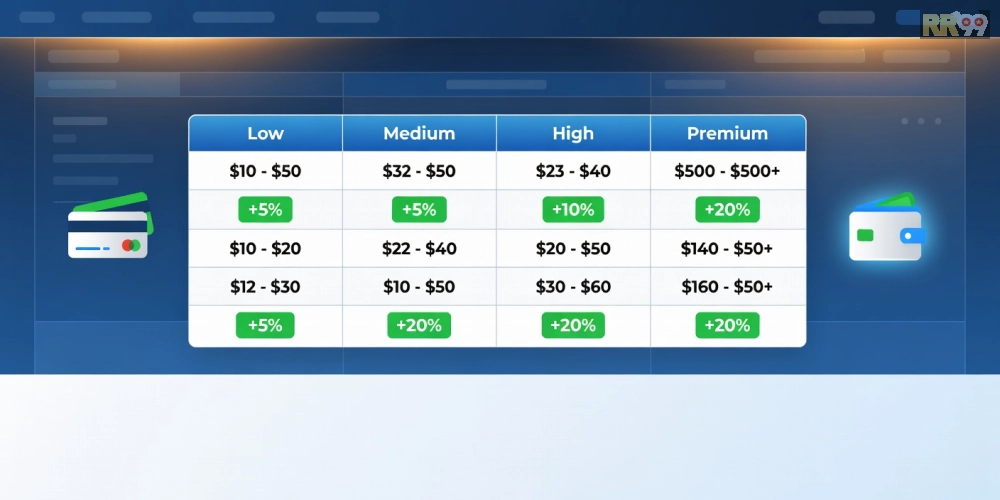Click the +10% badge under High

coord(573,210)
